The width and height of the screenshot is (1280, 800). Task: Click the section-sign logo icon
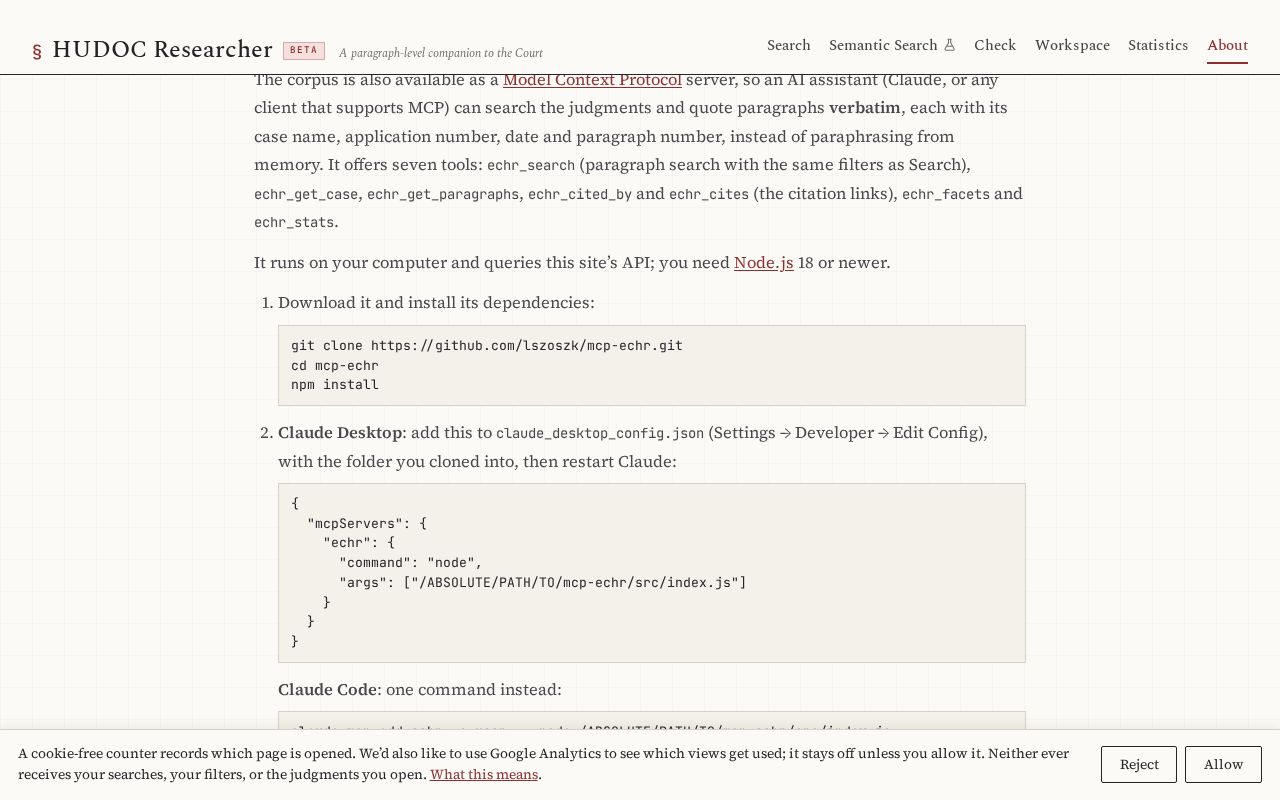click(x=37, y=51)
